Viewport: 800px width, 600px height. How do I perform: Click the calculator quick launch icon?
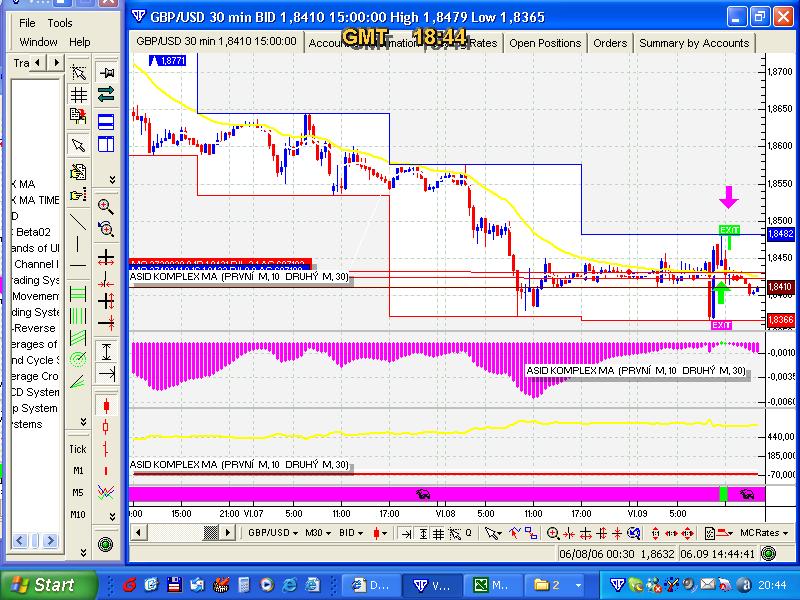244,585
